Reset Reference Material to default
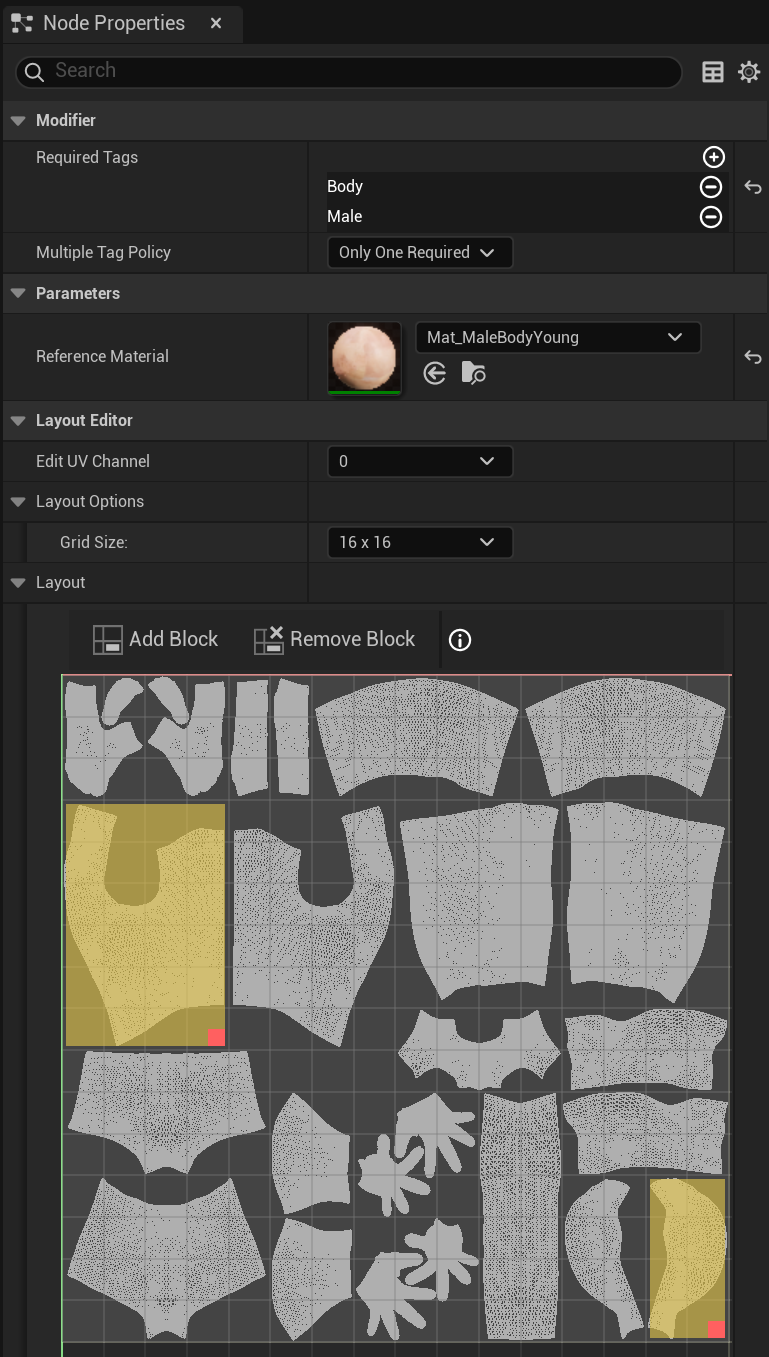The width and height of the screenshot is (769, 1357). point(753,357)
